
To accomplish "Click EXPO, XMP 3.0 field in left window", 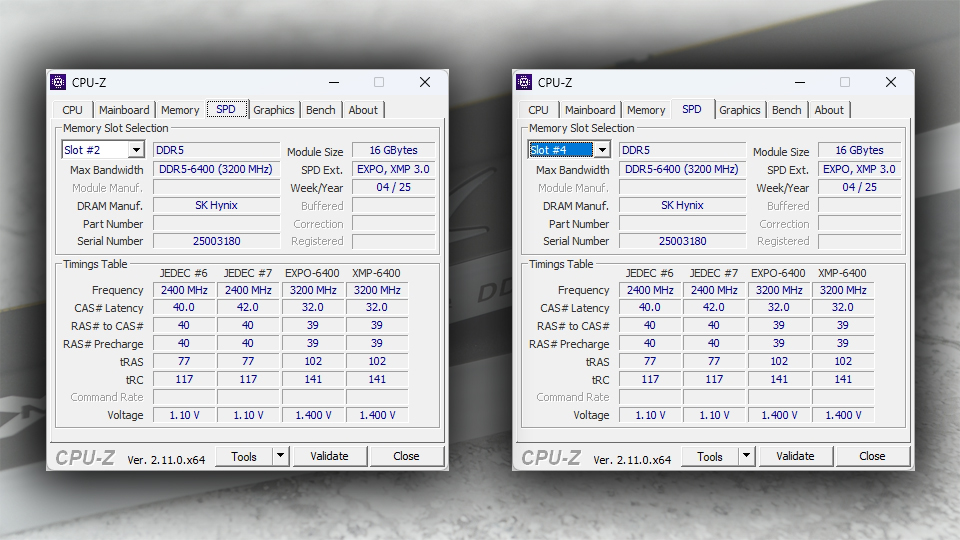I will (394, 169).
